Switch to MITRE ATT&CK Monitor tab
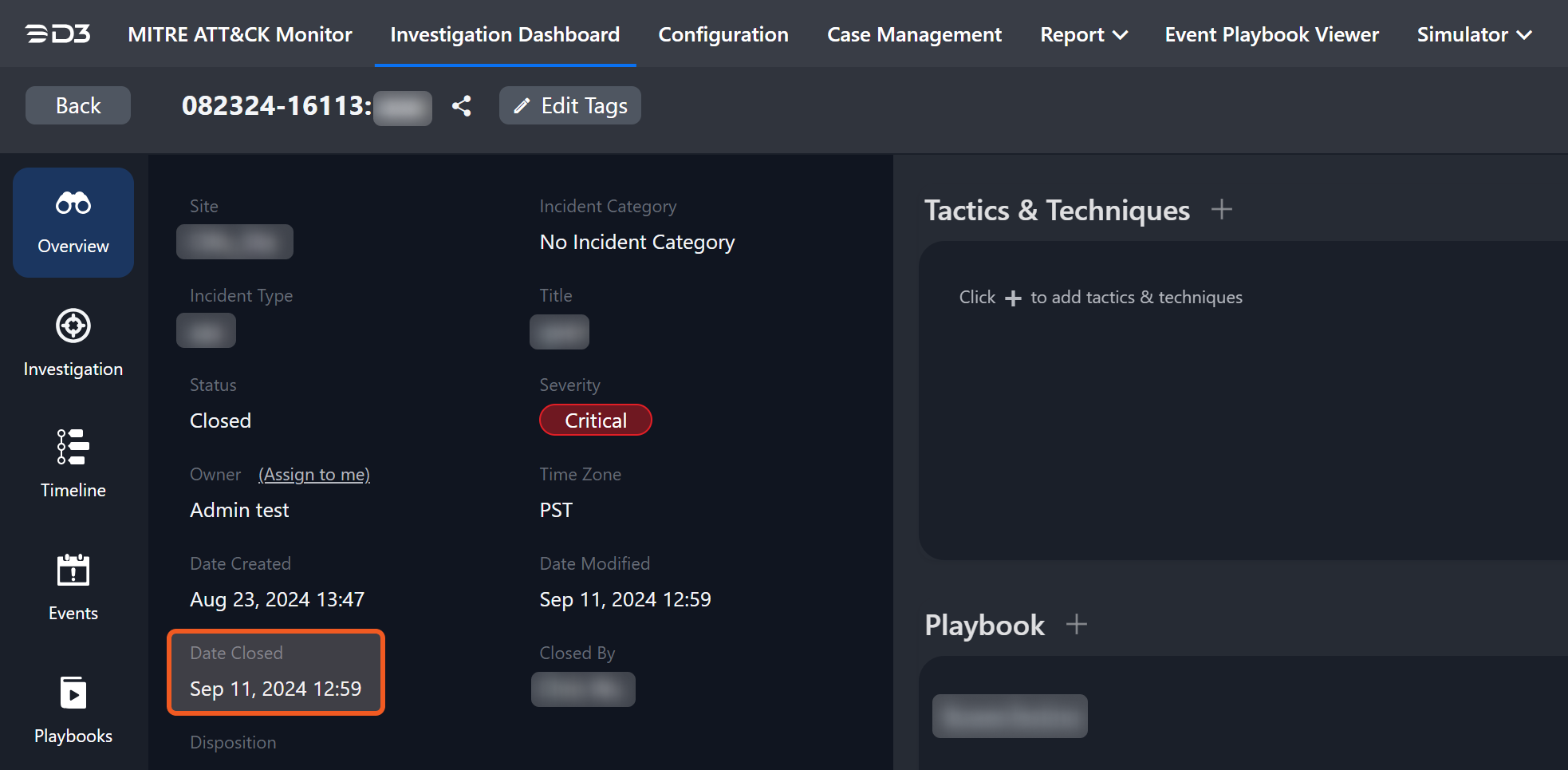 [x=240, y=35]
